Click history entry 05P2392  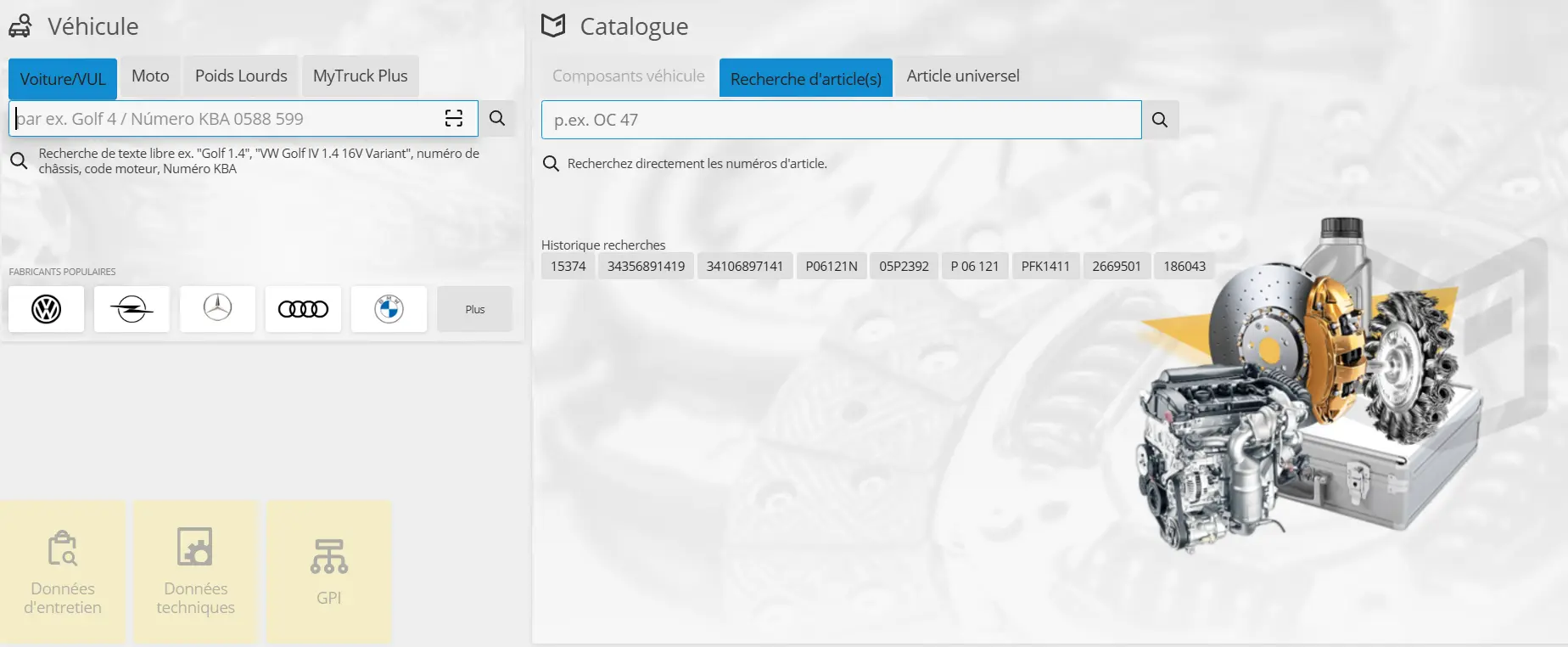tap(904, 267)
